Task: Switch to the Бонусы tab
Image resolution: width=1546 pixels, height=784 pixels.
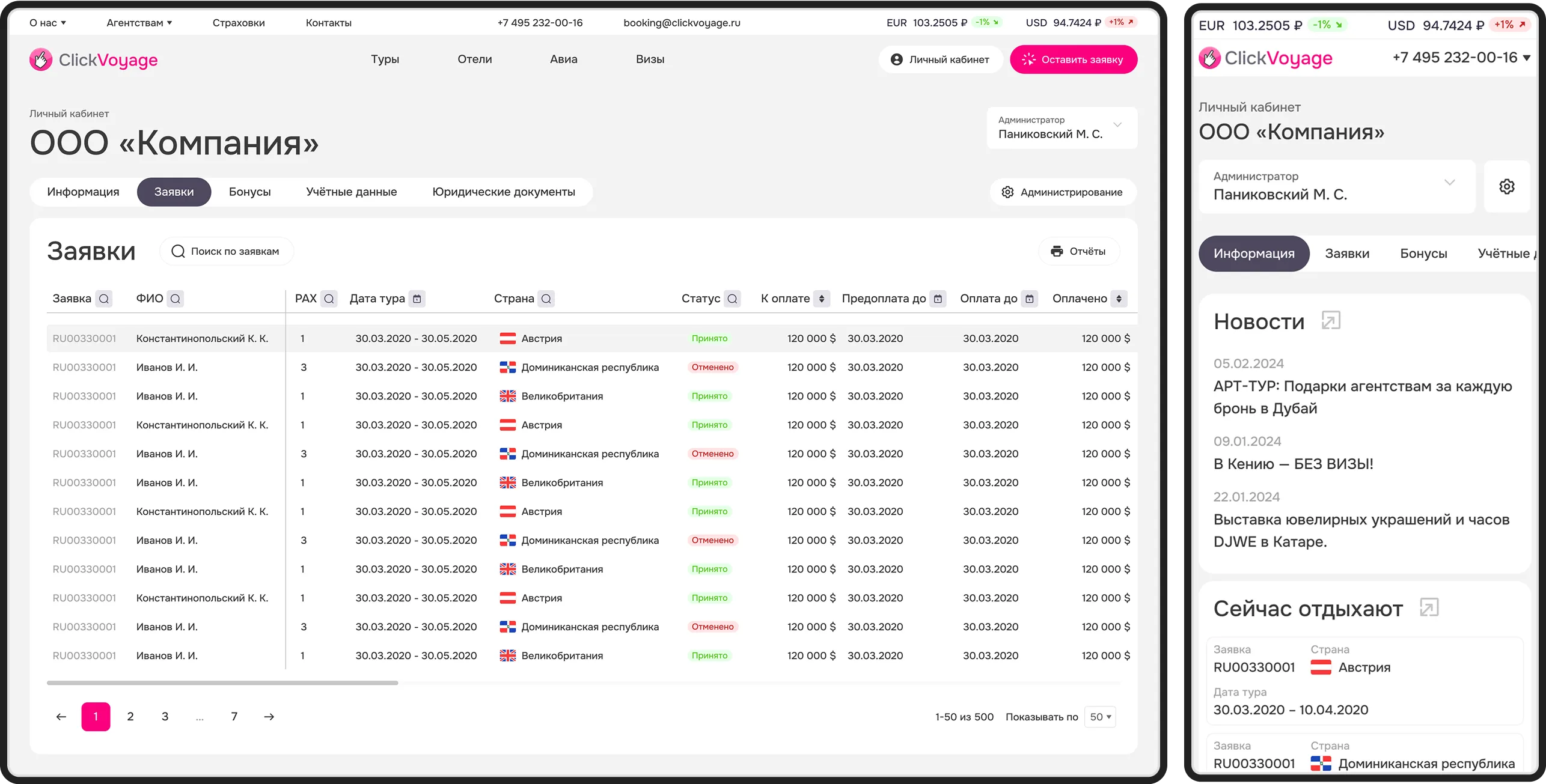Action: click(x=249, y=192)
